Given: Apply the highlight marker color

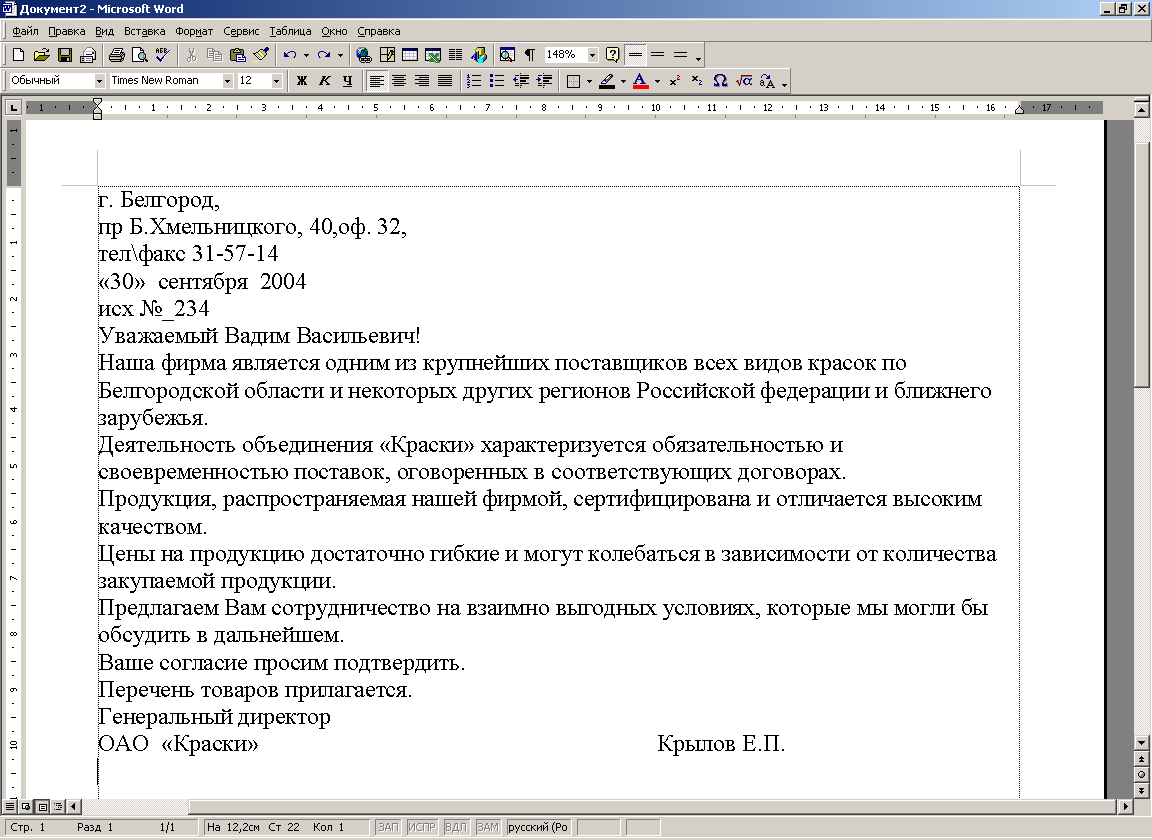Looking at the screenshot, I should point(607,81).
